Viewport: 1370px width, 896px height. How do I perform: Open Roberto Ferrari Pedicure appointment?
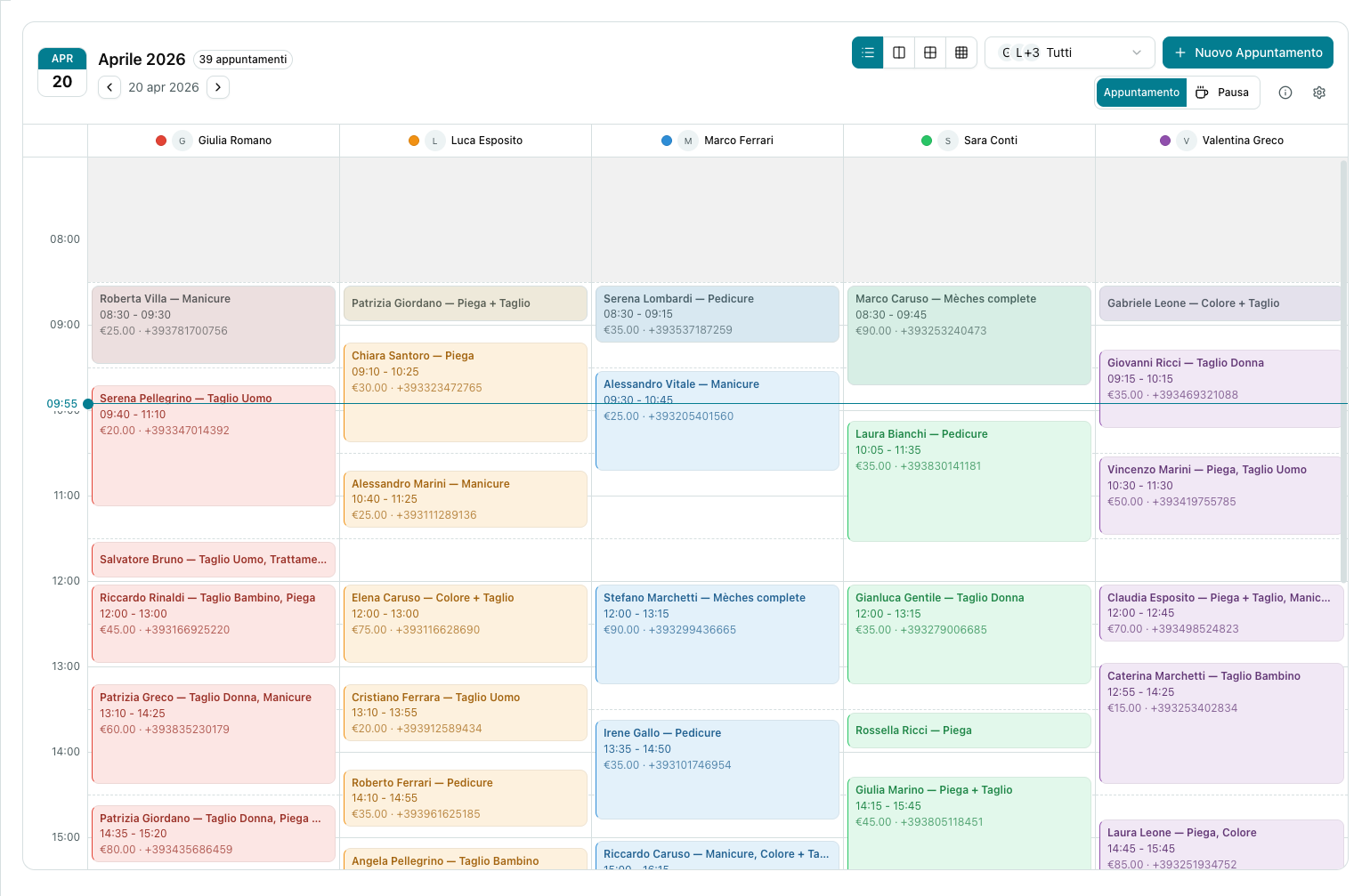(466, 798)
